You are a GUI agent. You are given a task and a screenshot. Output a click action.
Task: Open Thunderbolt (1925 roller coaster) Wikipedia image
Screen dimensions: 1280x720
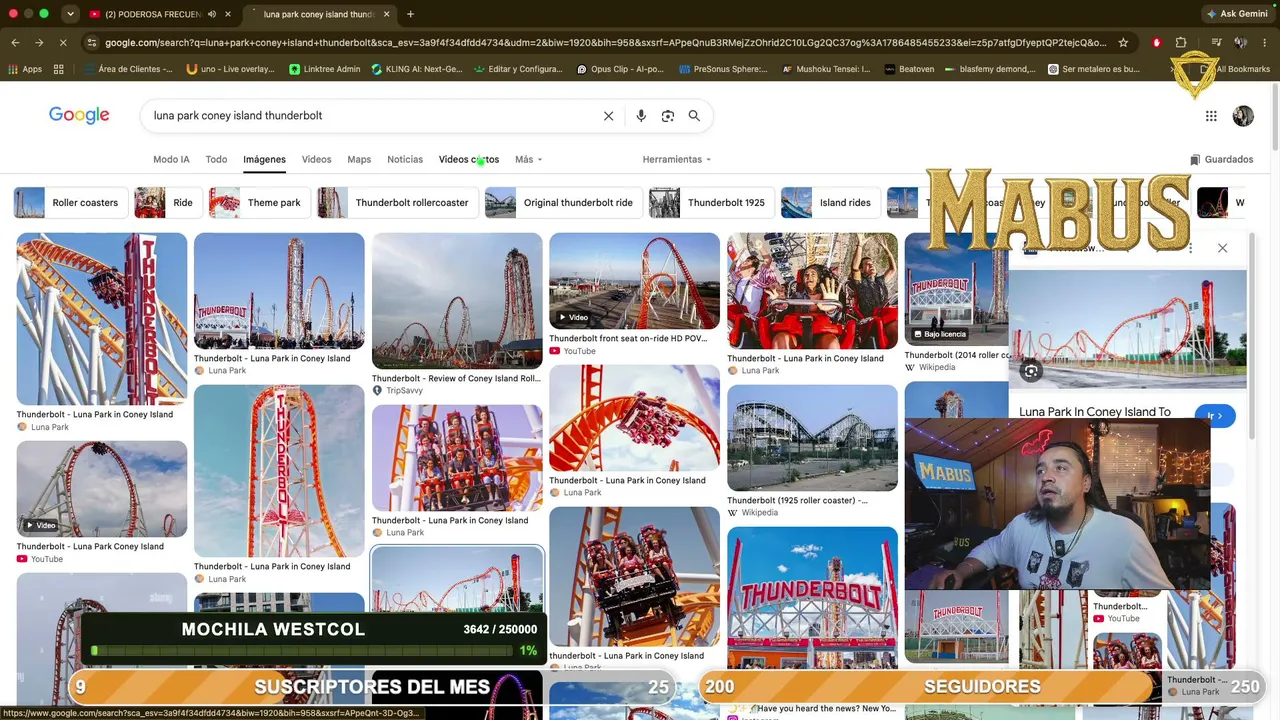812,438
